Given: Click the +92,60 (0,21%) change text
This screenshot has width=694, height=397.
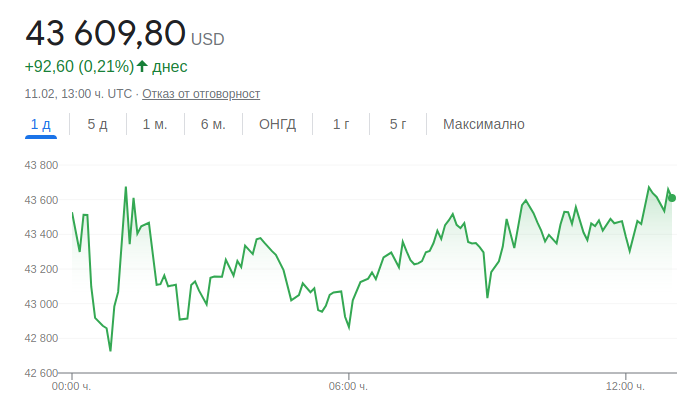Looking at the screenshot, I should pos(79,66).
